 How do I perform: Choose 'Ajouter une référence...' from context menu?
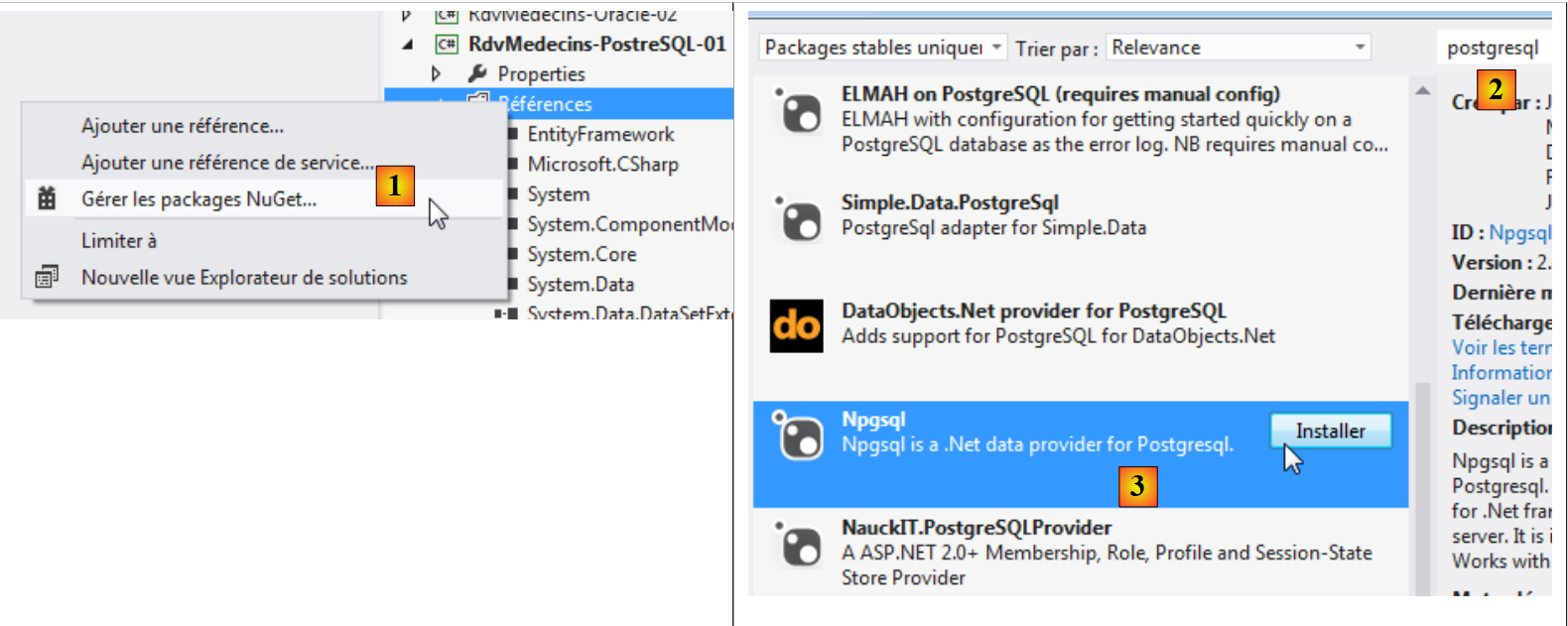[183, 126]
